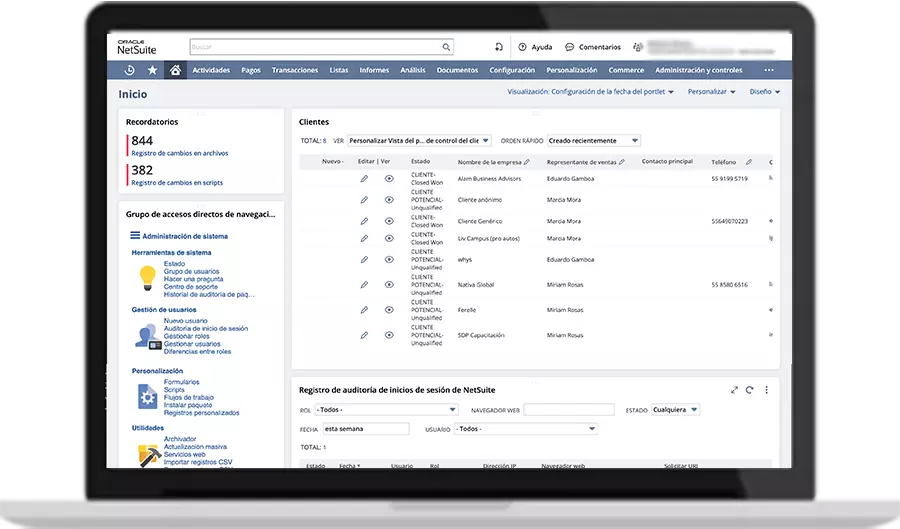Screen dimensions: 900x529
Task: Open the Transacciones menu
Action: tap(294, 70)
